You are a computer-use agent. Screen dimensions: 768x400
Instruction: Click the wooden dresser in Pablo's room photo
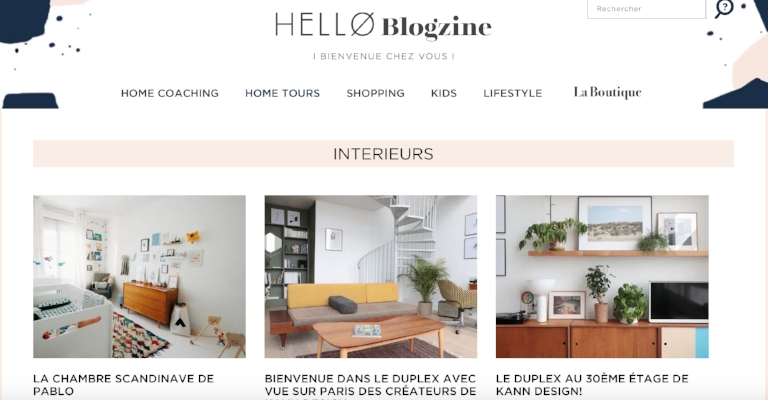tap(150, 302)
